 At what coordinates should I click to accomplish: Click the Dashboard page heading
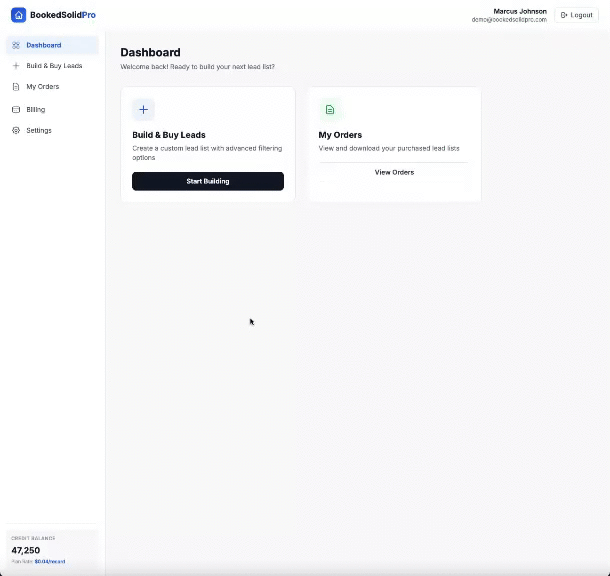point(151,53)
